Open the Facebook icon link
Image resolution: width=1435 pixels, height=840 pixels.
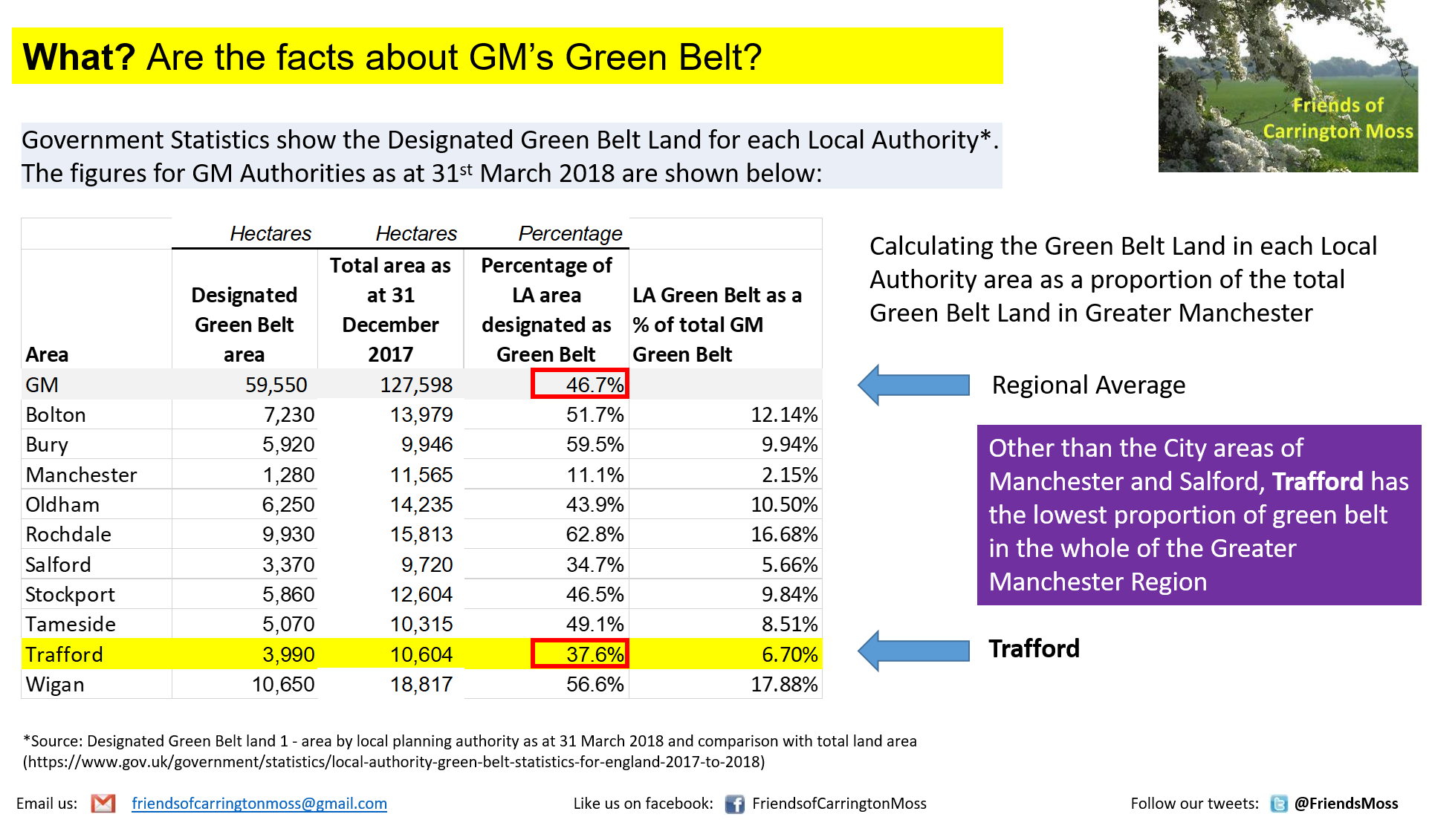pyautogui.click(x=735, y=804)
